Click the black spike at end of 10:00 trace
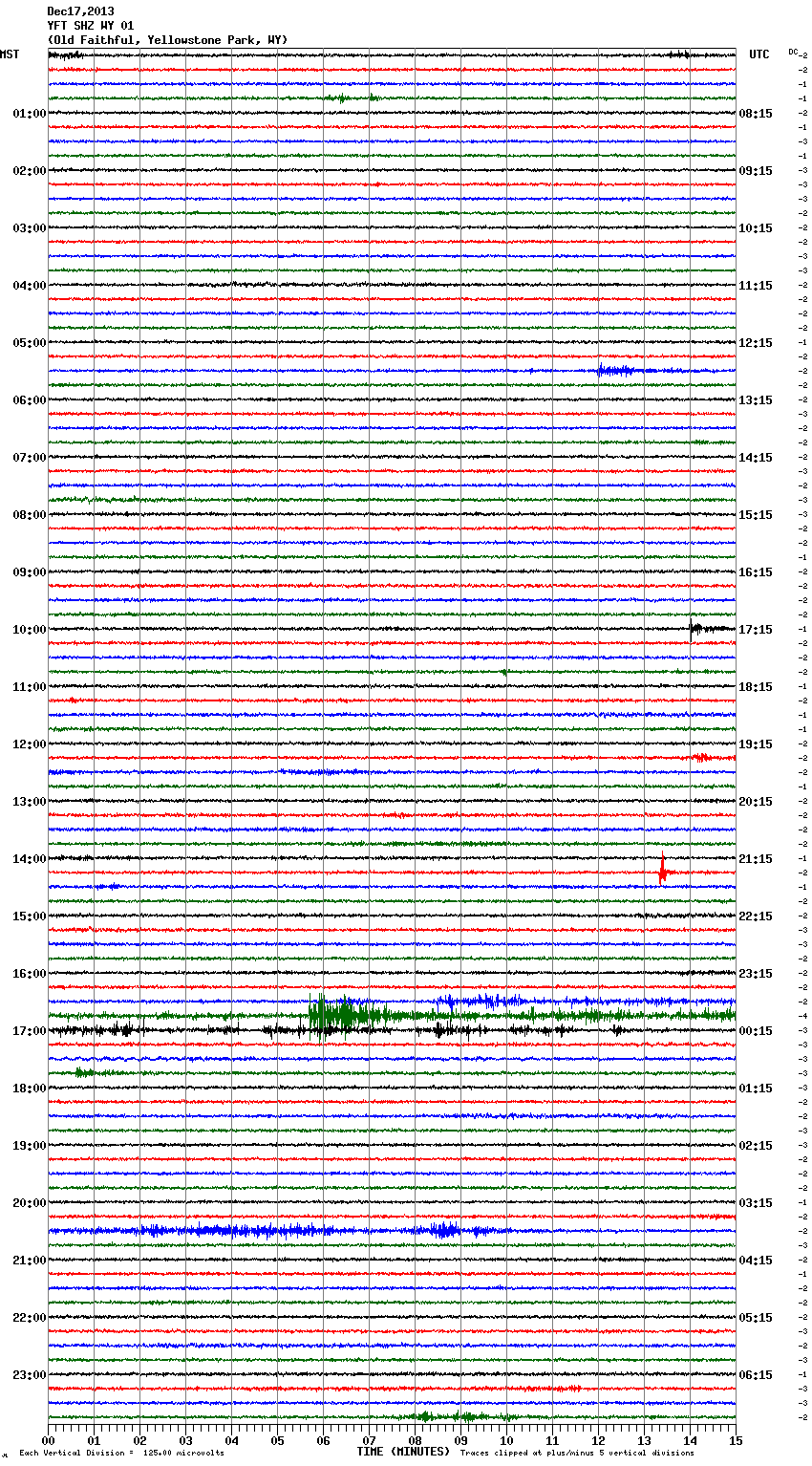 (694, 628)
